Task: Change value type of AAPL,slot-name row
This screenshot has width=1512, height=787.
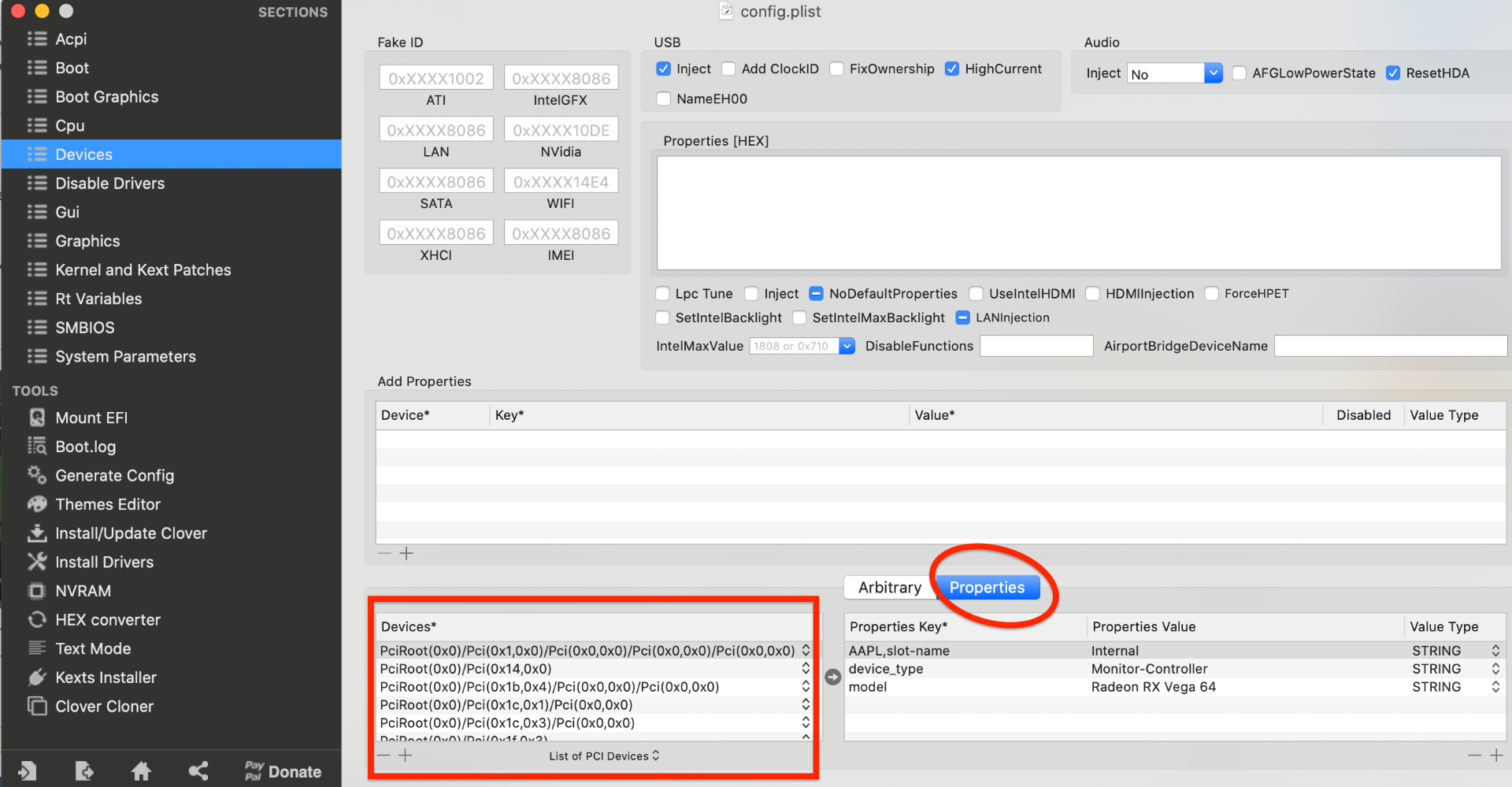Action: 1495,651
